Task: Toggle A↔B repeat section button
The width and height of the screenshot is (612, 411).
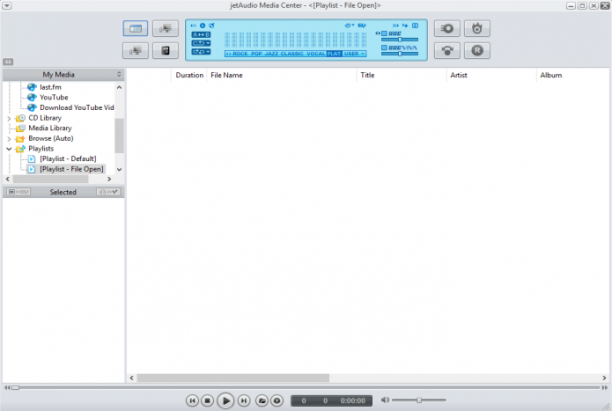Action: (201, 35)
